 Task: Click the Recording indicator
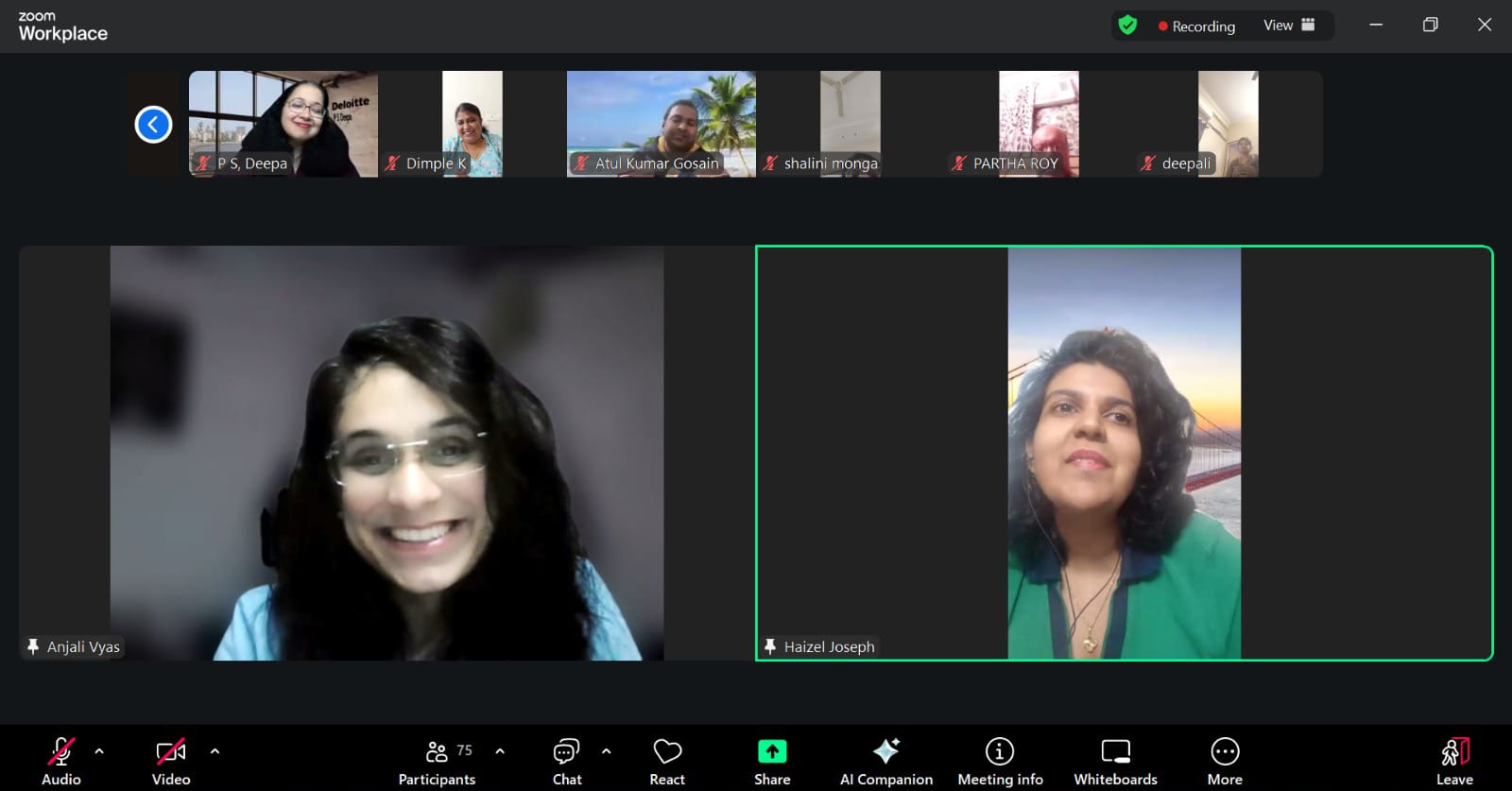(1196, 26)
